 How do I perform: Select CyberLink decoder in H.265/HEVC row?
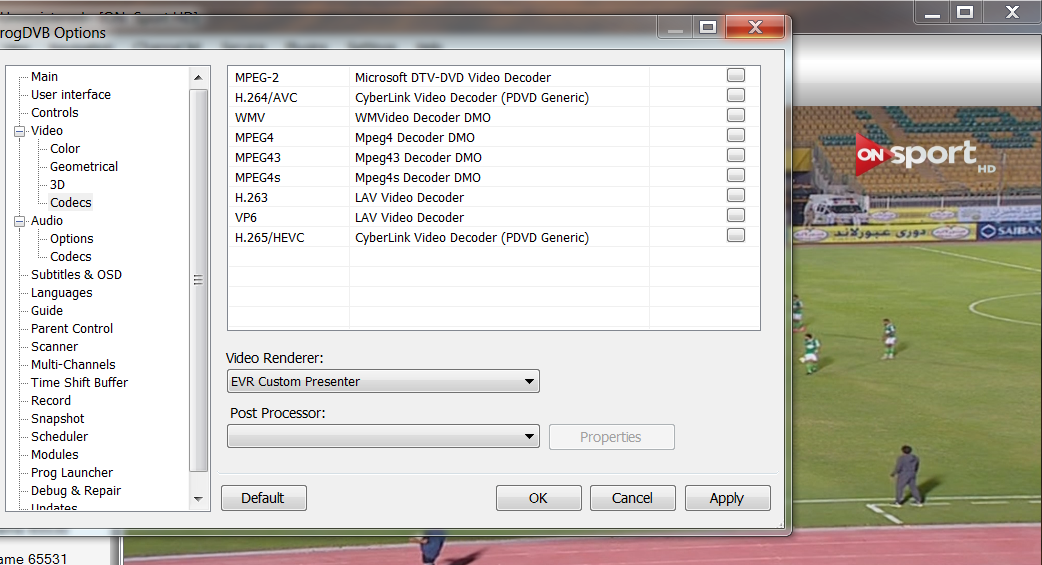tap(499, 237)
